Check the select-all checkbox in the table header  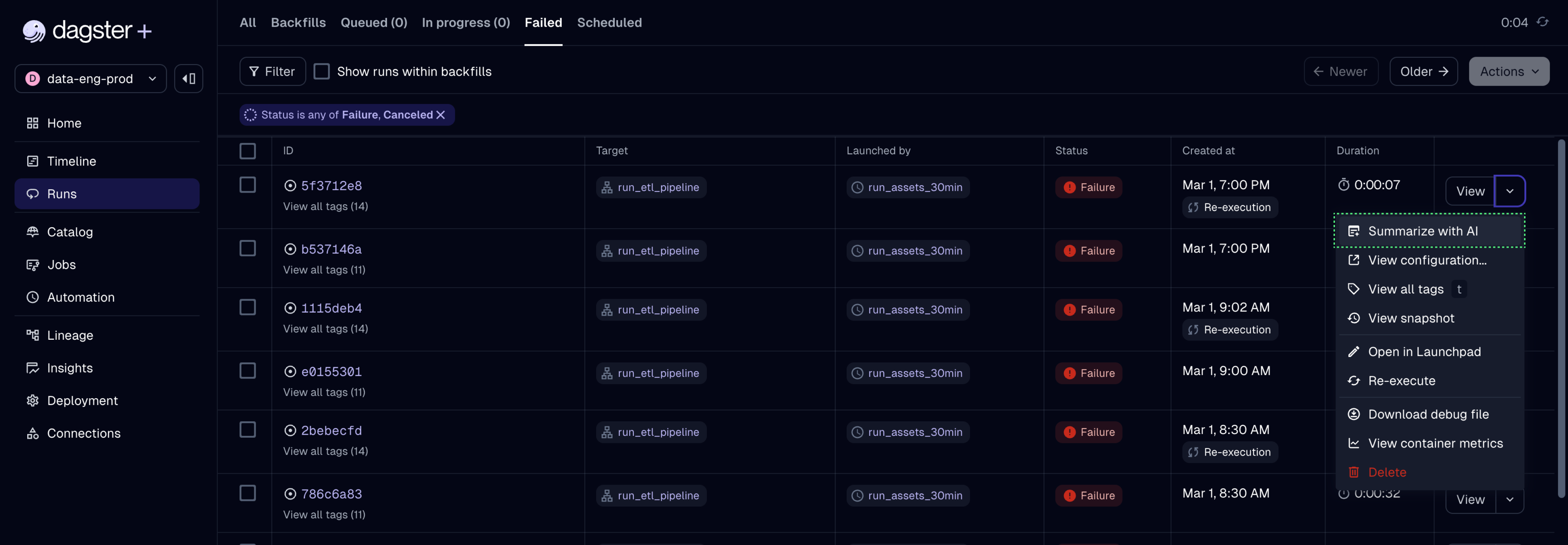(248, 151)
